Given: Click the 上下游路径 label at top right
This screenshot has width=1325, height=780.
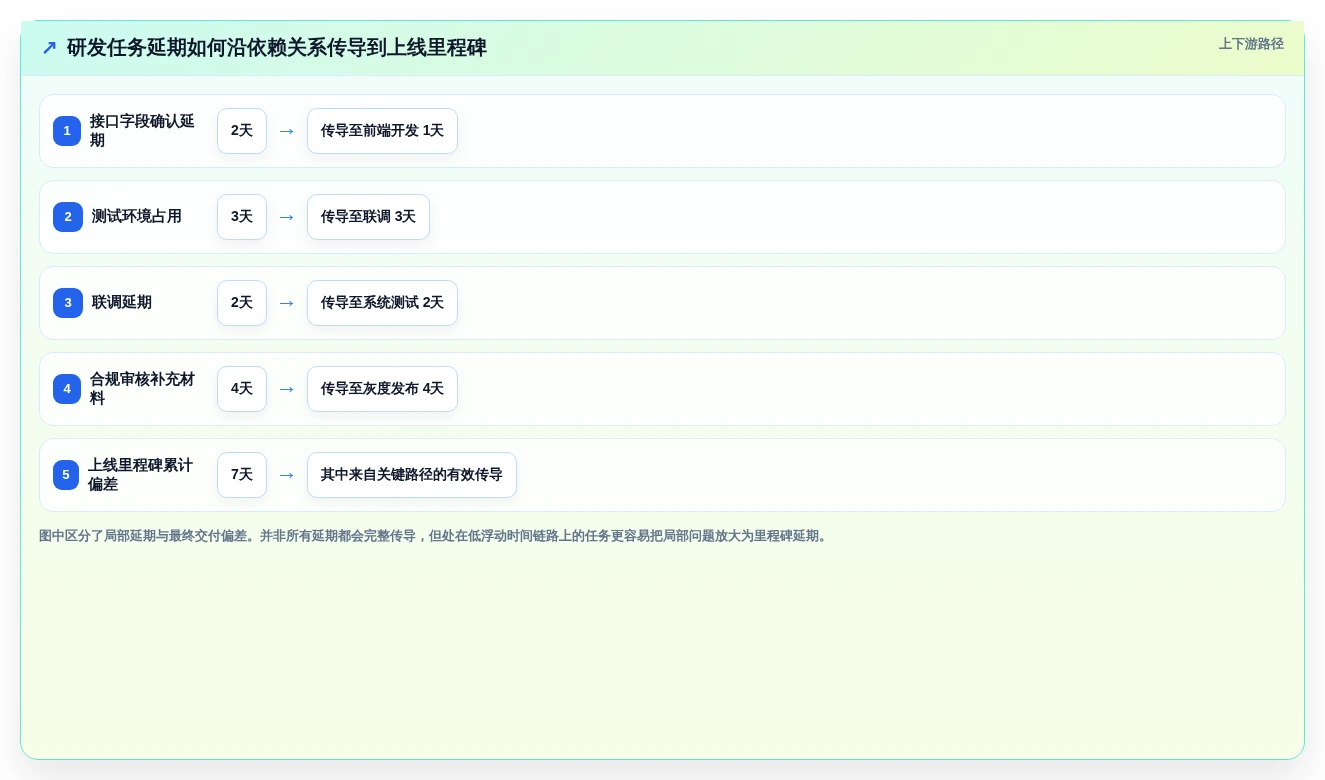Looking at the screenshot, I should [1251, 44].
